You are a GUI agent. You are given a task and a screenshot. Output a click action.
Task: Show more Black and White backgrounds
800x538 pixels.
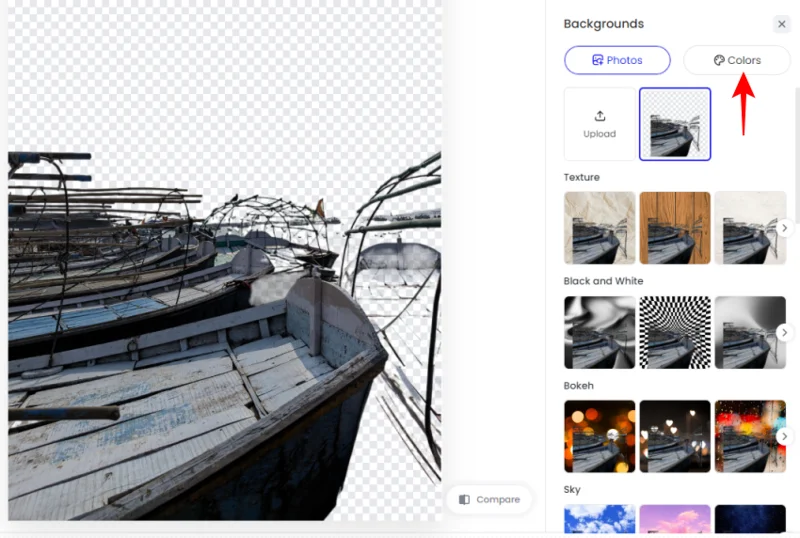coord(784,332)
